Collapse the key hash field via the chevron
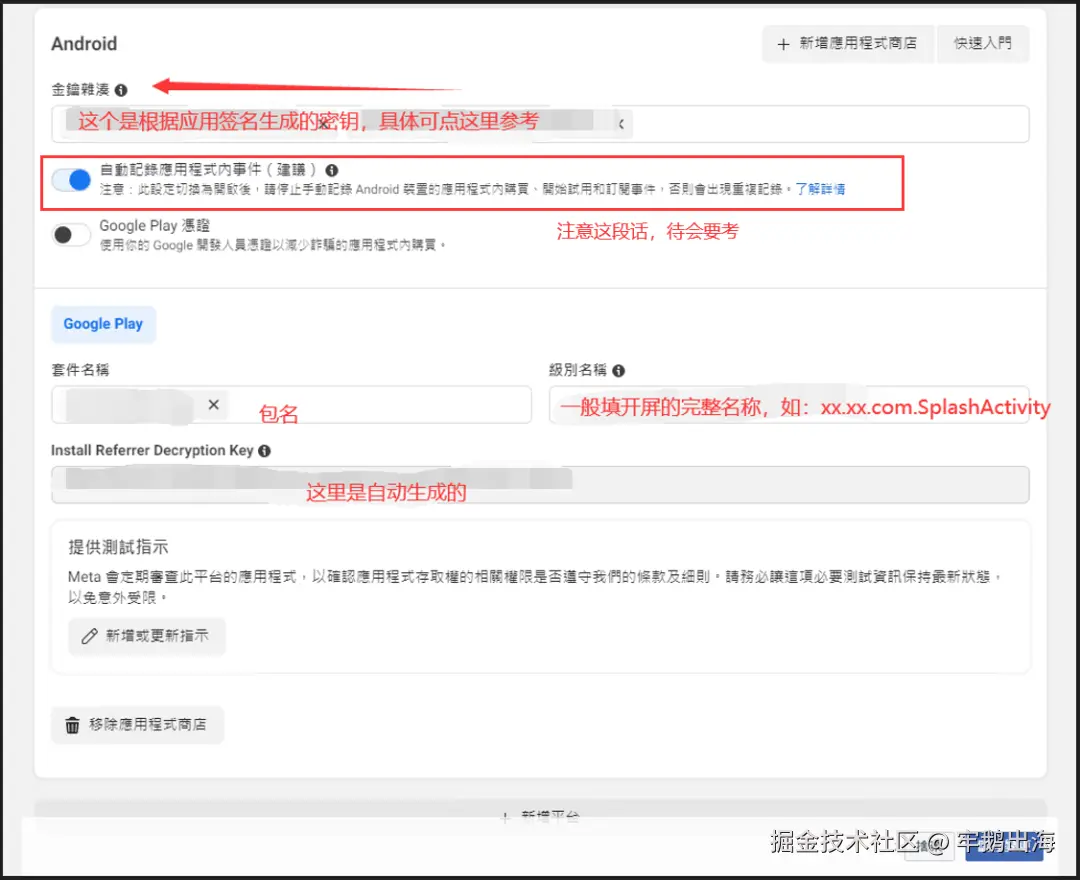This screenshot has width=1080, height=880. pos(622,123)
